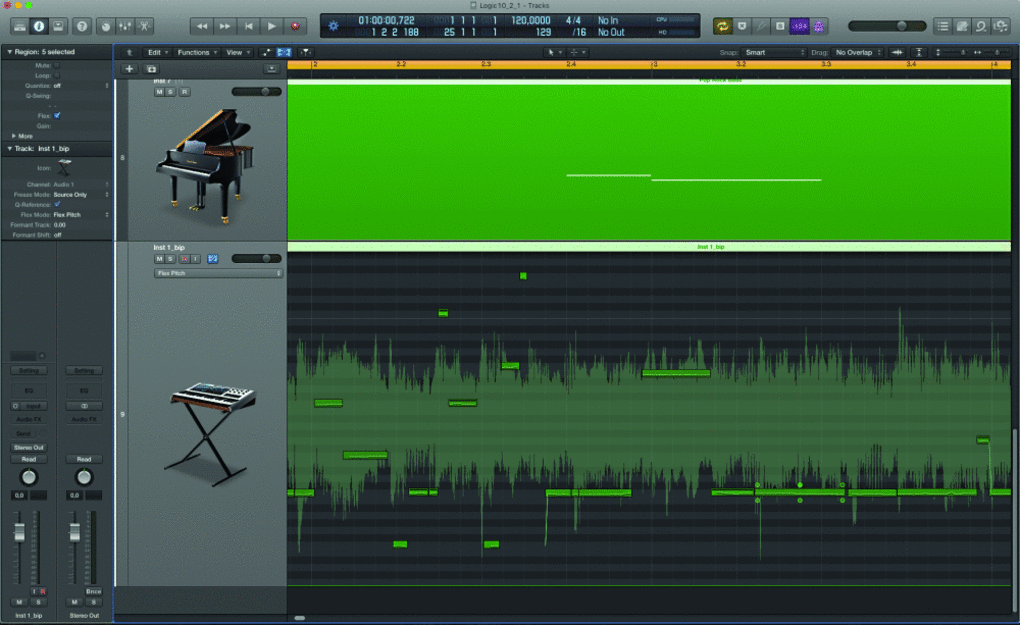Solo the Inst 1_bip track header
1020x625 pixels.
click(171, 259)
